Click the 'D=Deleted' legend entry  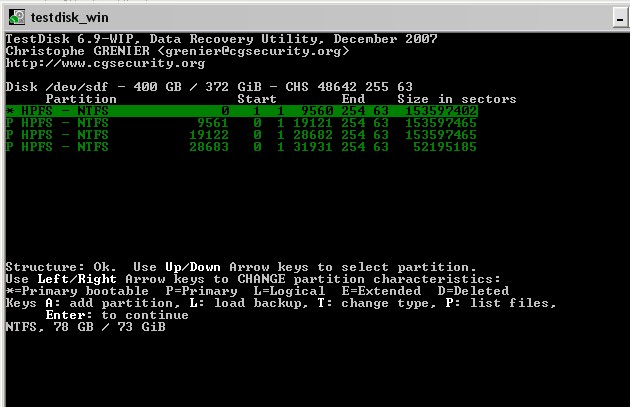click(473, 291)
